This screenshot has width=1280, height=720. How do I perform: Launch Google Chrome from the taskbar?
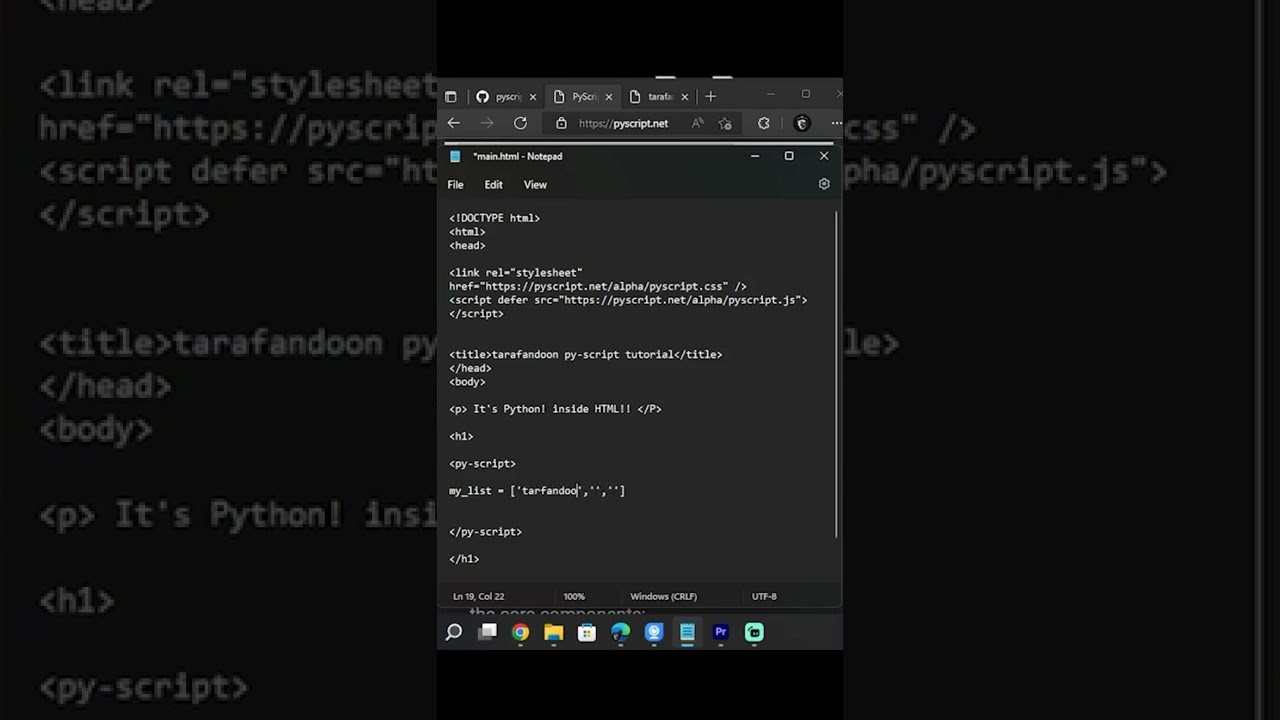(520, 632)
